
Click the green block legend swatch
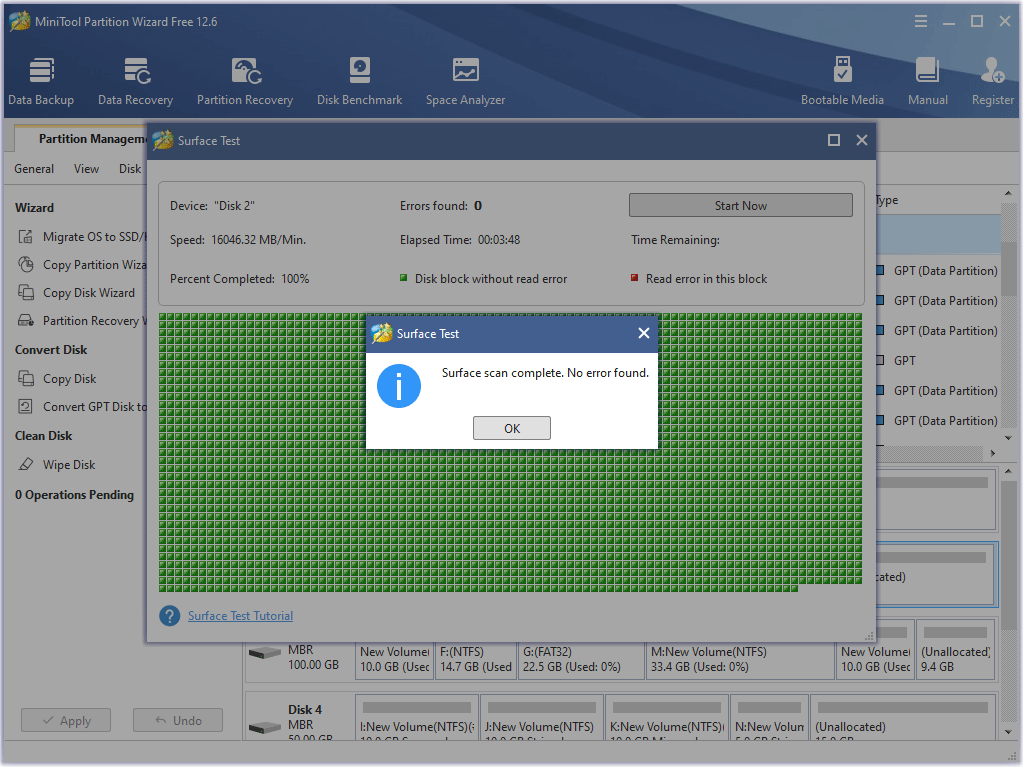point(403,278)
